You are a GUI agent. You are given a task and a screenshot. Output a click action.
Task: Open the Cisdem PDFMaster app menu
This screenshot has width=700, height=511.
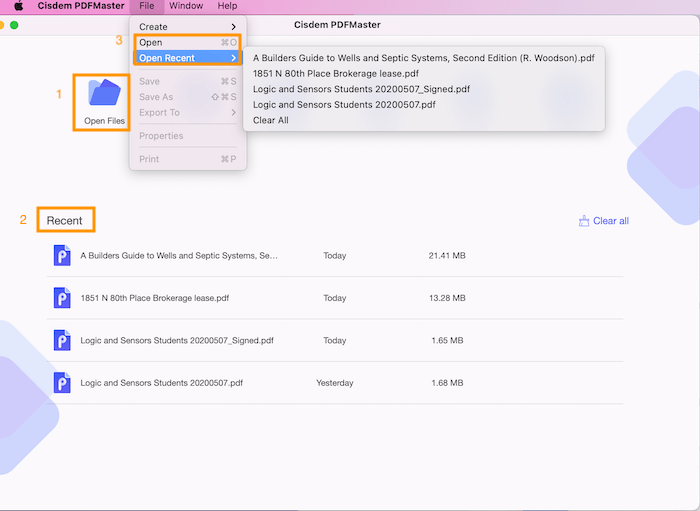[81, 6]
